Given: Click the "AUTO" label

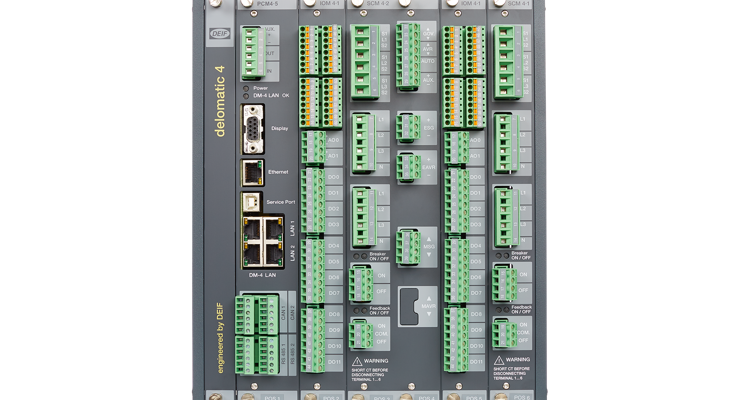Looking at the screenshot, I should (x=428, y=61).
